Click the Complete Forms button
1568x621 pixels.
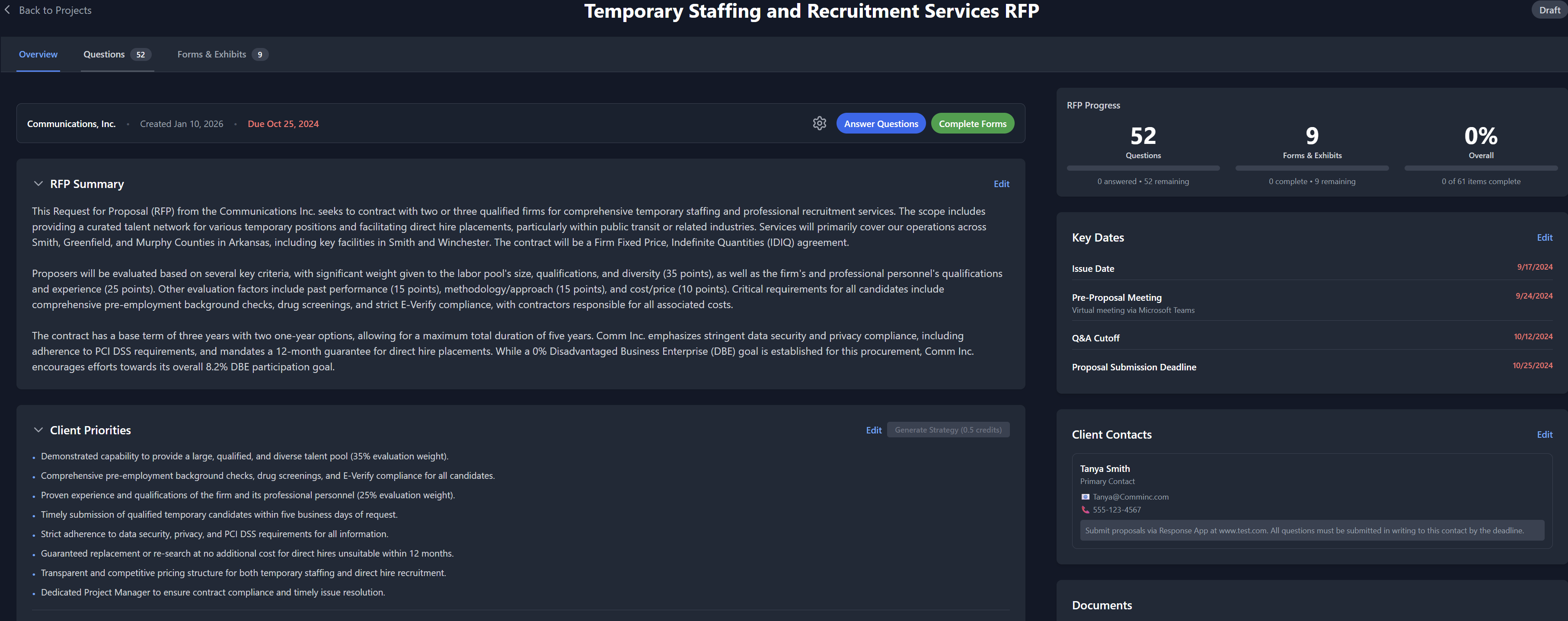(x=972, y=123)
